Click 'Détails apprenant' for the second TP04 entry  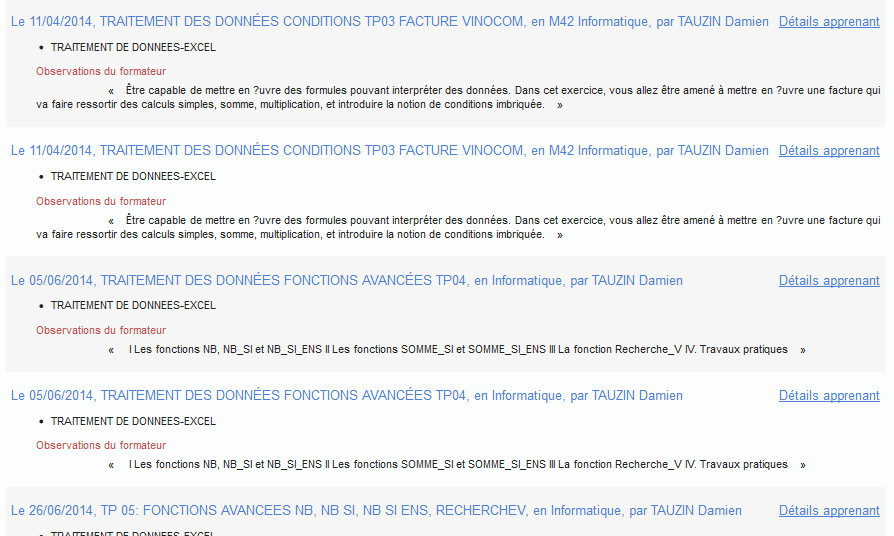[829, 395]
